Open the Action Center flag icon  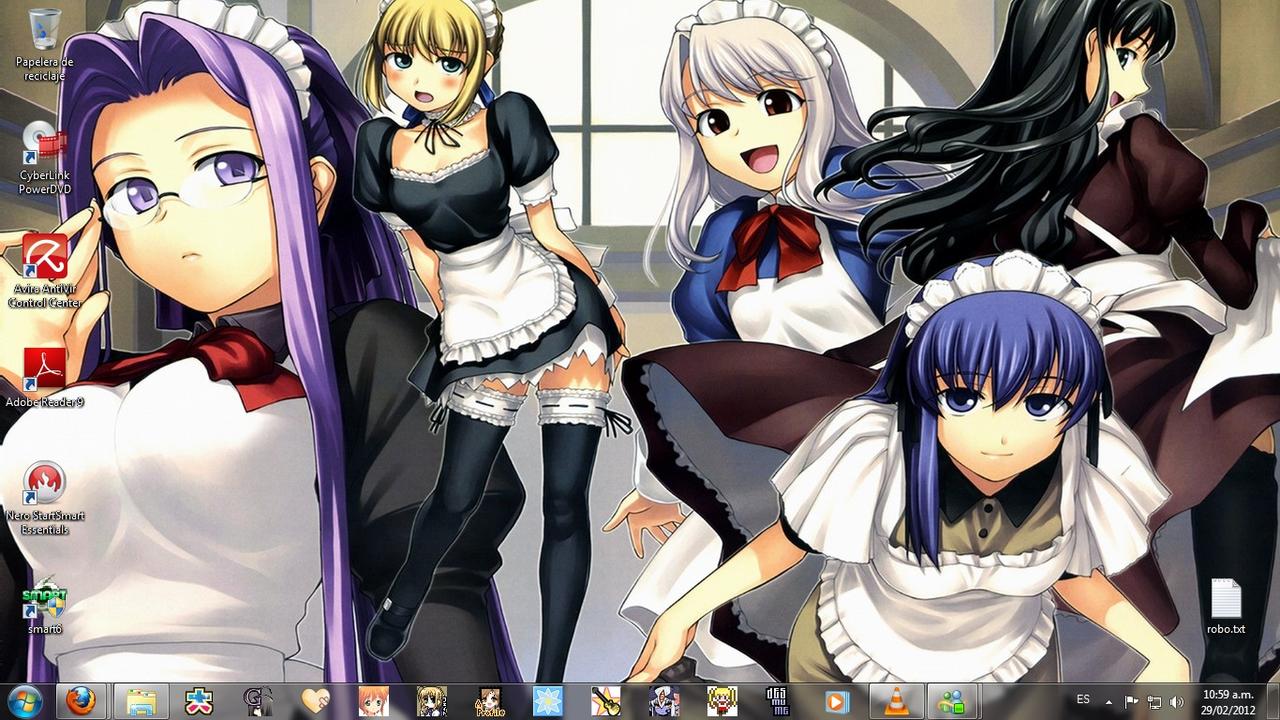click(1132, 701)
